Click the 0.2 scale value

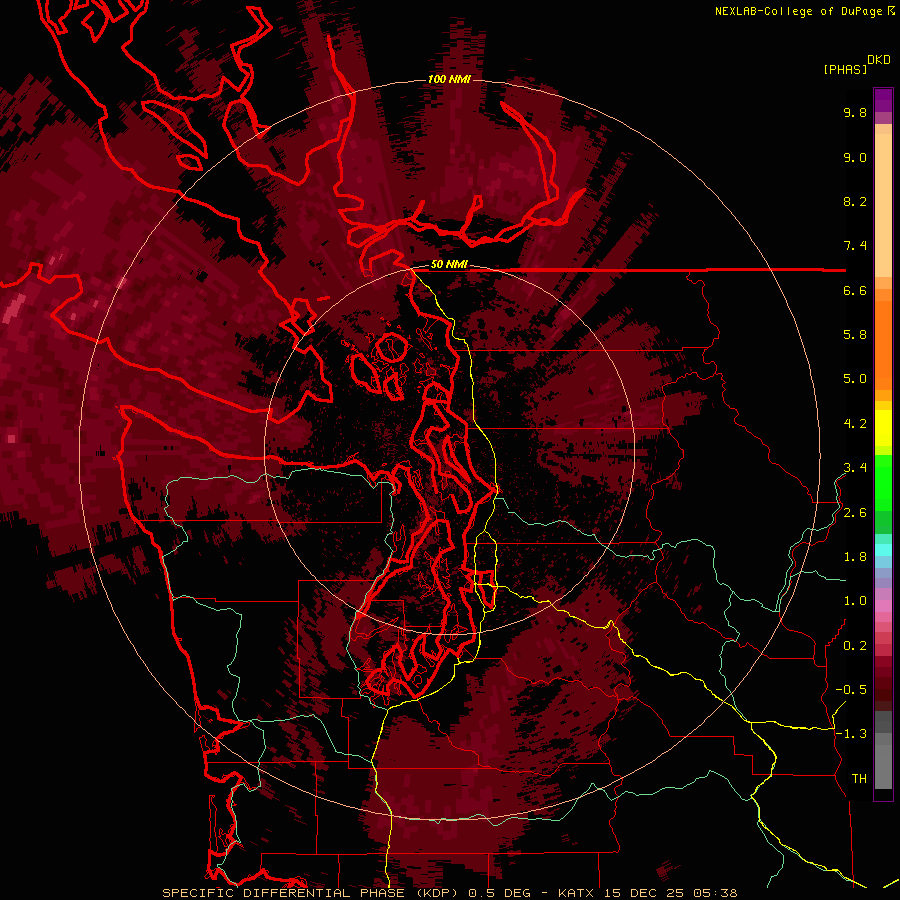pos(855,646)
